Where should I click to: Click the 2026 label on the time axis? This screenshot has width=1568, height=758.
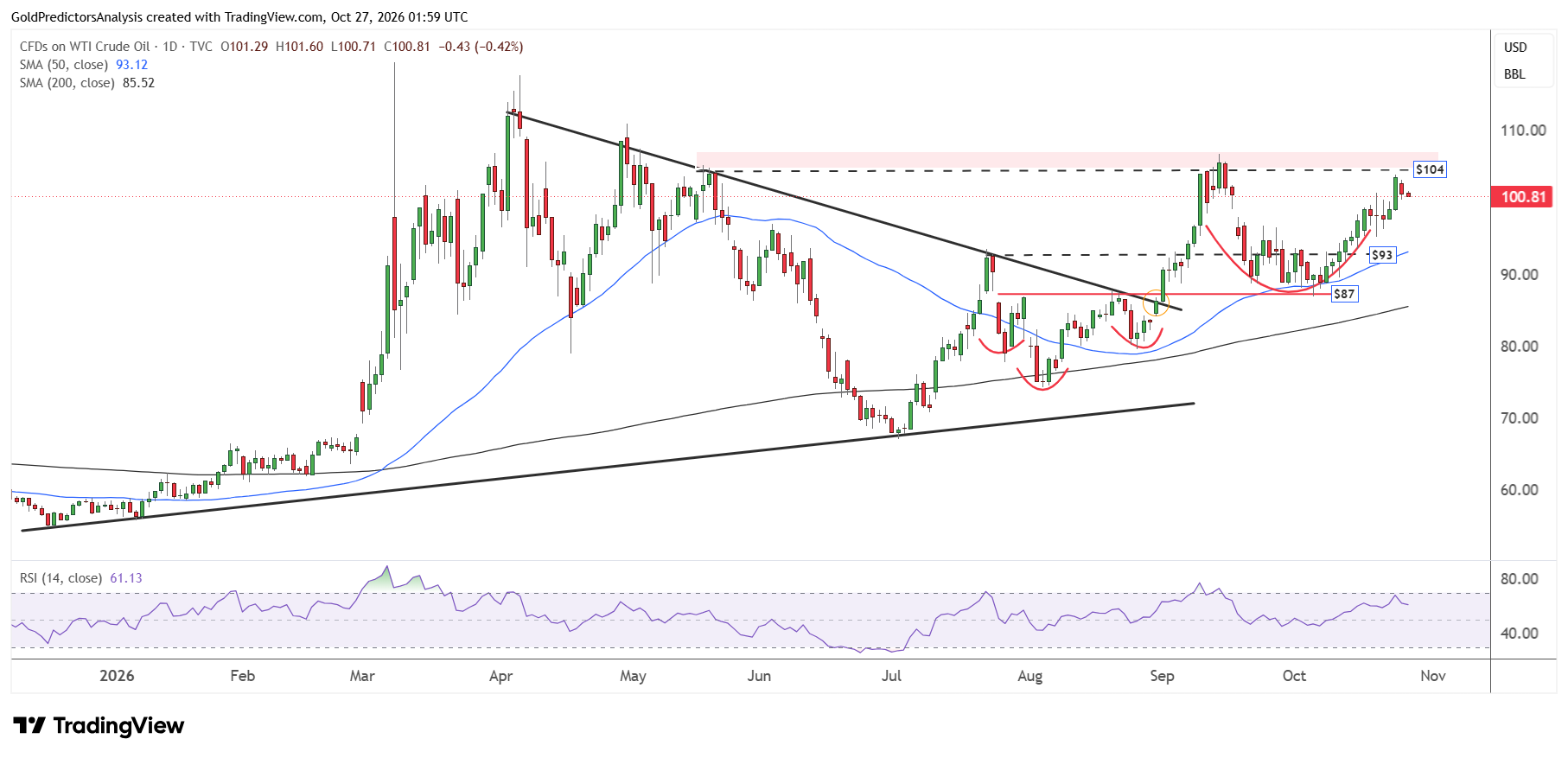pyautogui.click(x=117, y=676)
